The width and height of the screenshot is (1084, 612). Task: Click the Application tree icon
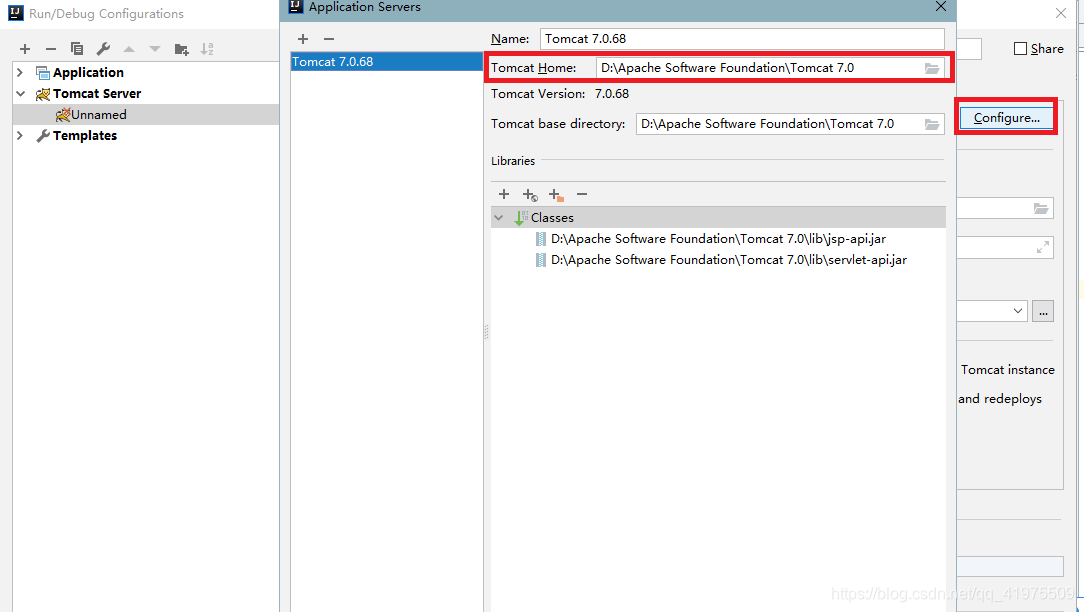43,73
